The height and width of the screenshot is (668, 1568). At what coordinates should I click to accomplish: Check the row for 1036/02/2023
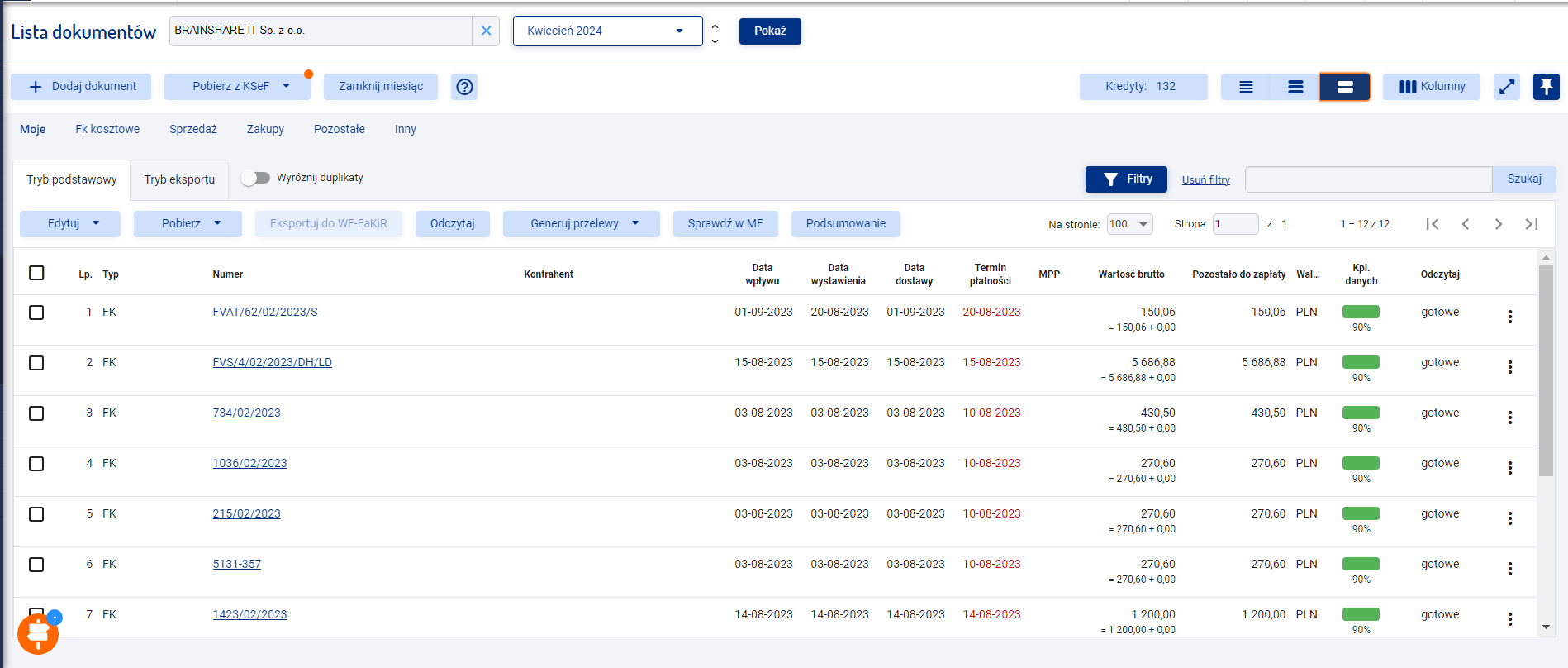pos(36,464)
